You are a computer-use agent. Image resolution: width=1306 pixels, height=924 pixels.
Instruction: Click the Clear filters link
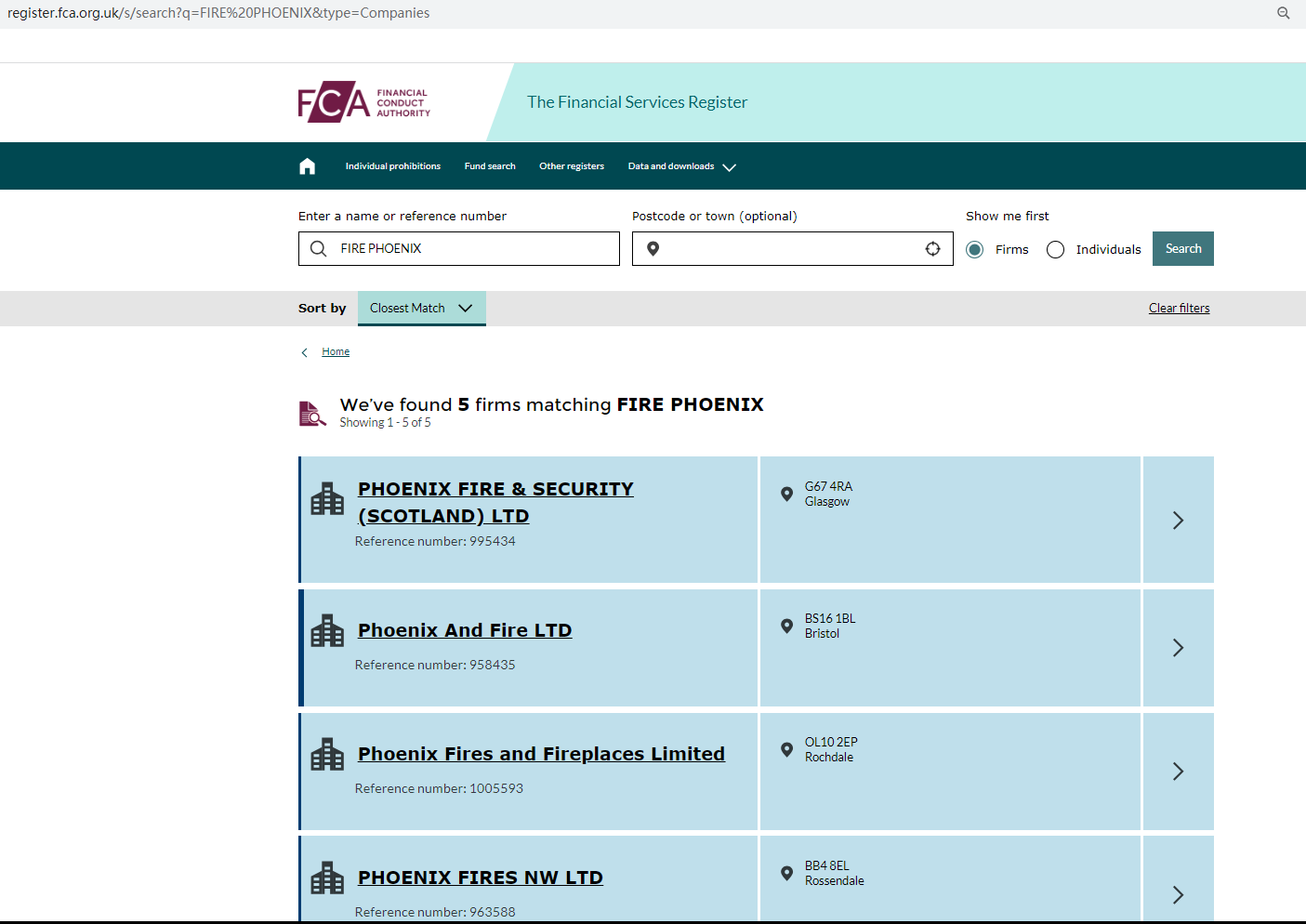(x=1180, y=309)
